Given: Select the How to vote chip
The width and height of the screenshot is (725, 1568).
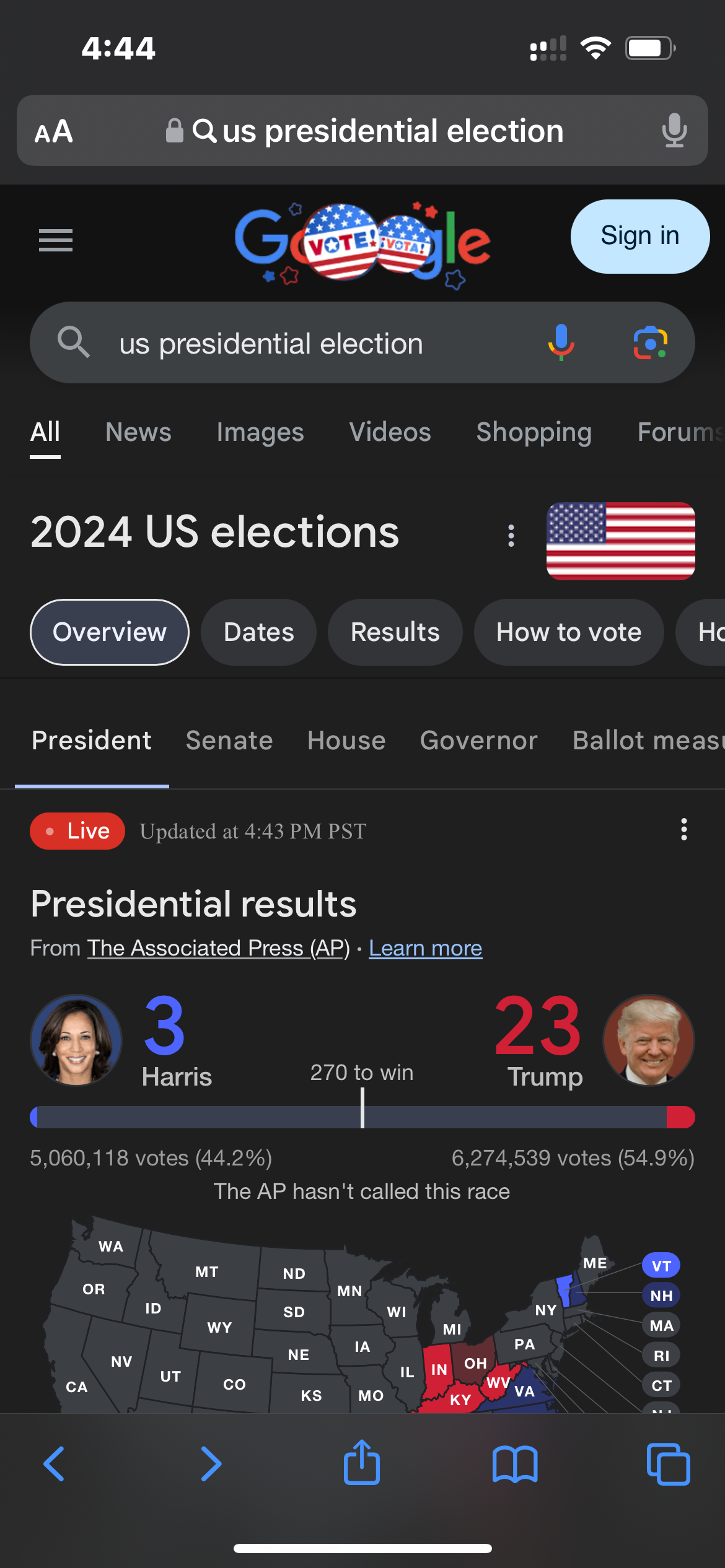Looking at the screenshot, I should pos(568,632).
